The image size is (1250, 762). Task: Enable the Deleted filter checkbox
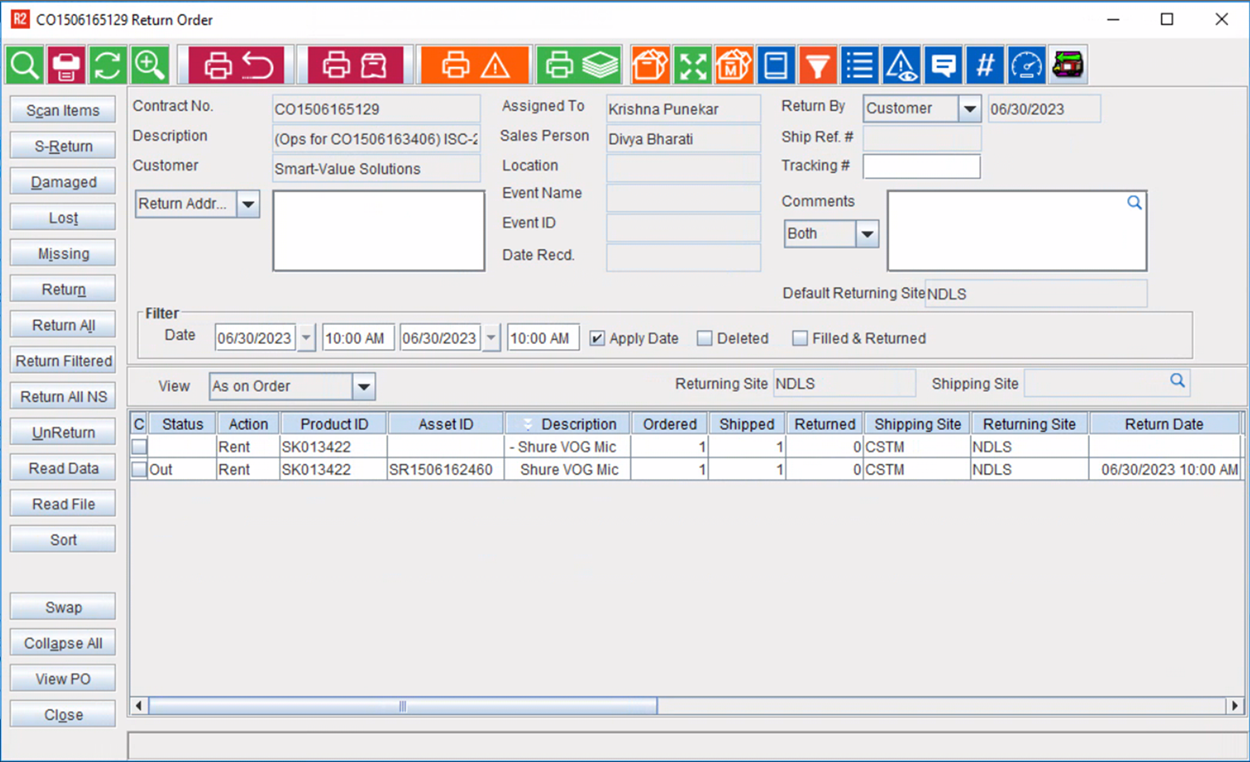705,338
